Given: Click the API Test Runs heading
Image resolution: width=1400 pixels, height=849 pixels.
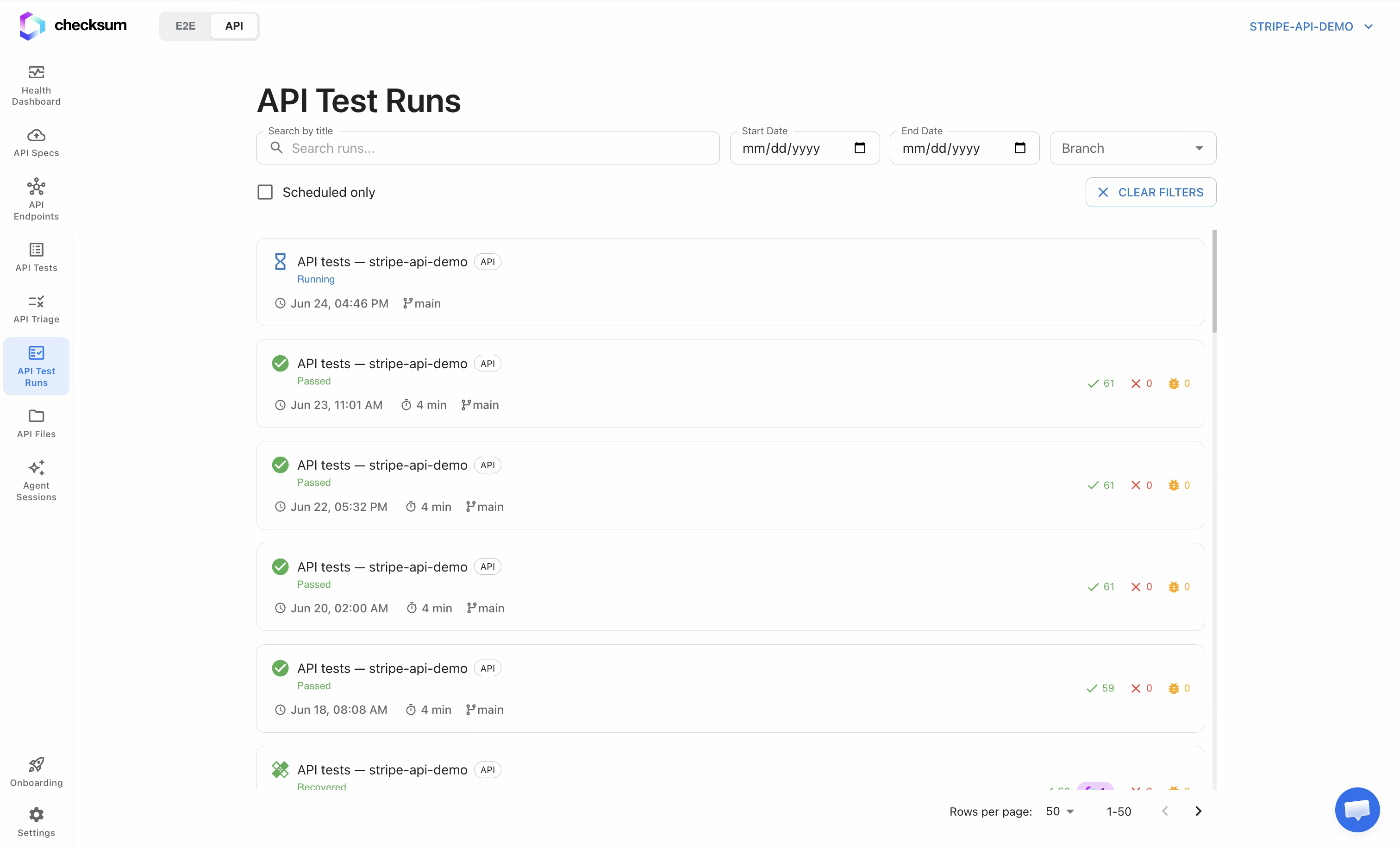Looking at the screenshot, I should [358, 101].
